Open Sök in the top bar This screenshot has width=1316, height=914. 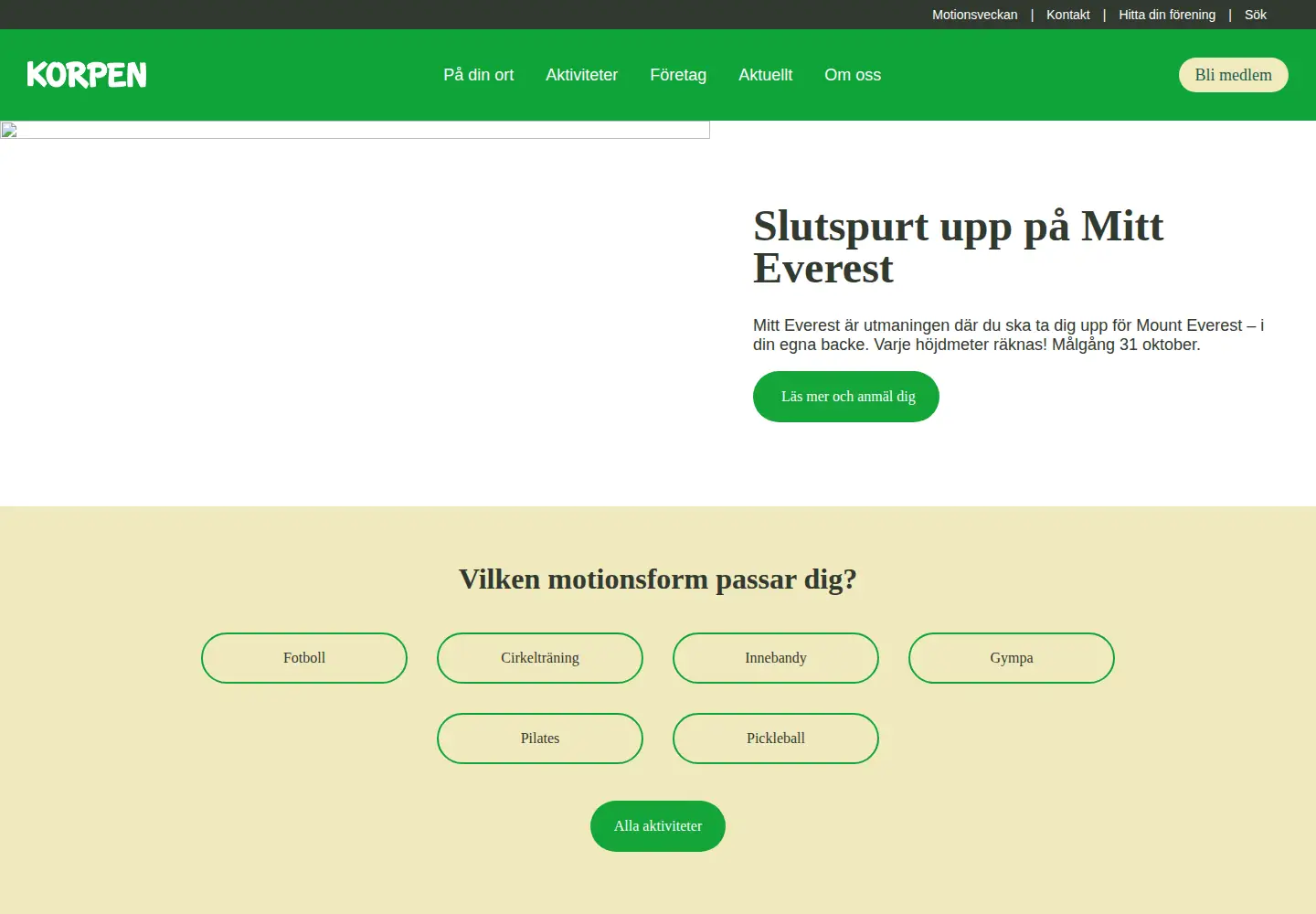1255,15
